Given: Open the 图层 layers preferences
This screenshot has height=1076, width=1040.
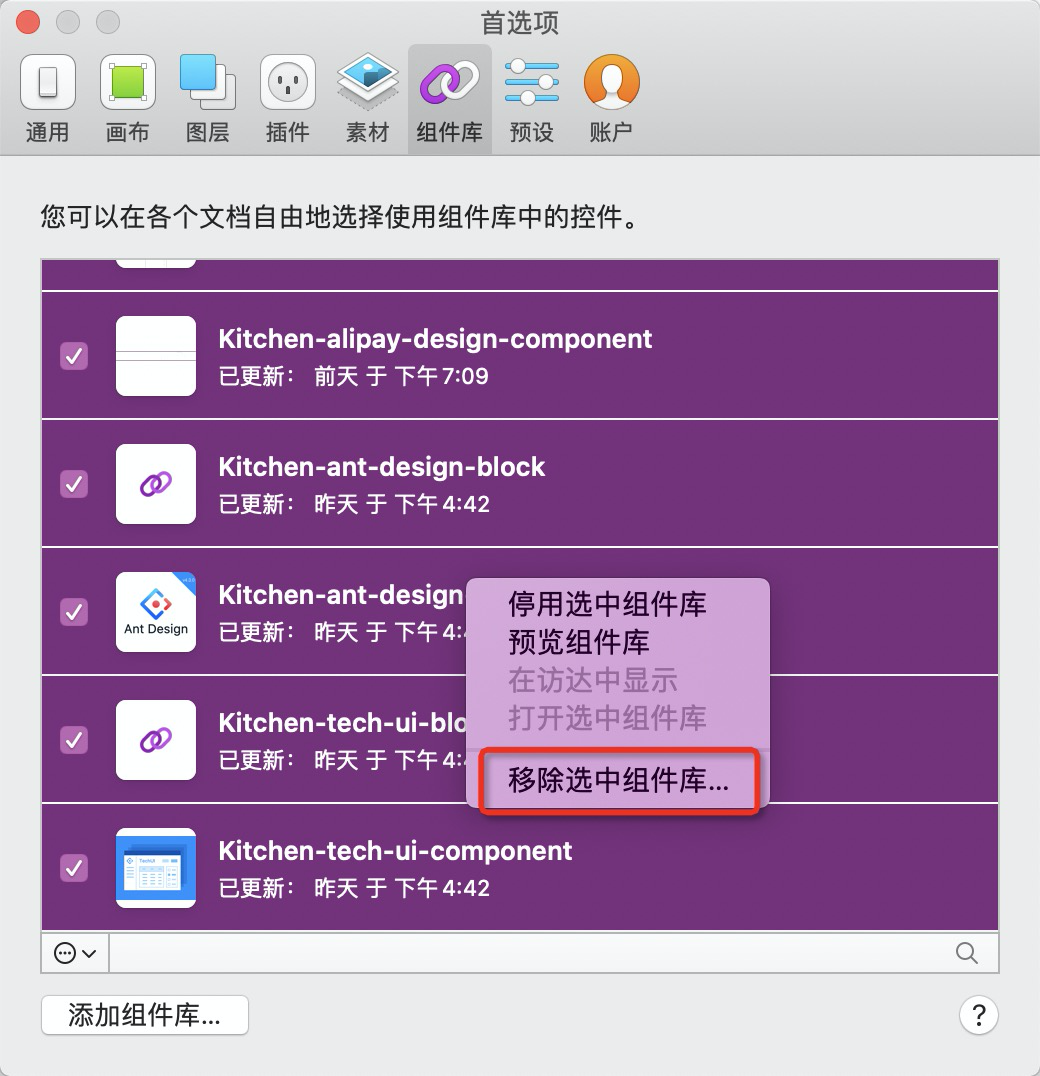Looking at the screenshot, I should coord(207,100).
